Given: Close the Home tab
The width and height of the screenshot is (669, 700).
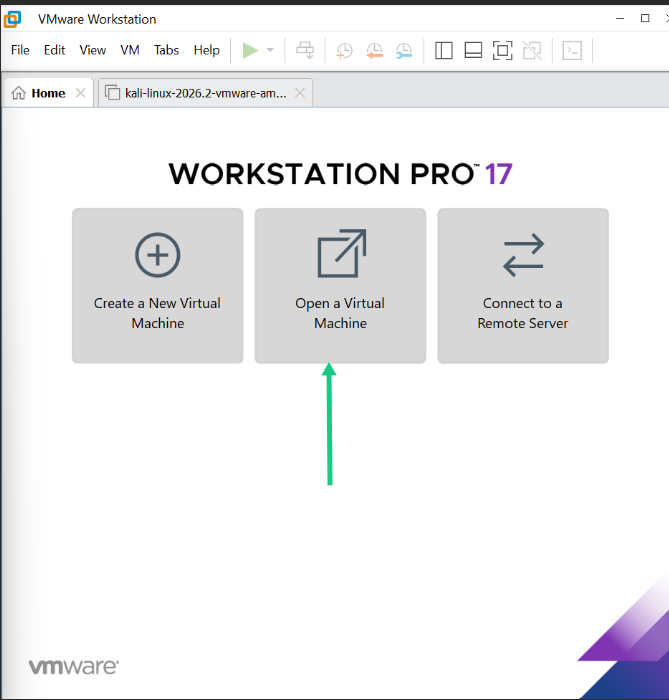Looking at the screenshot, I should pos(81,93).
